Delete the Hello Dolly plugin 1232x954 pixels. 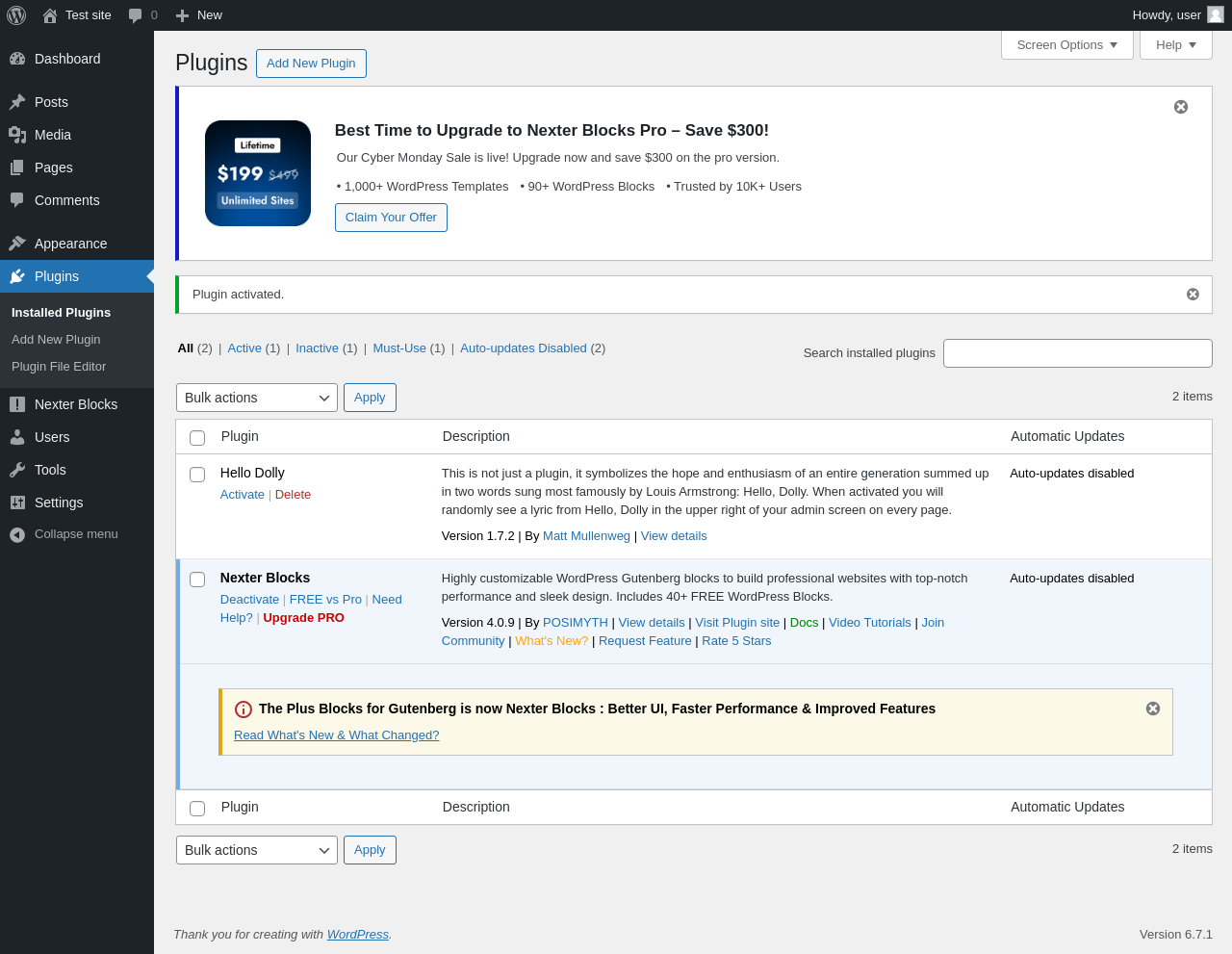293,495
